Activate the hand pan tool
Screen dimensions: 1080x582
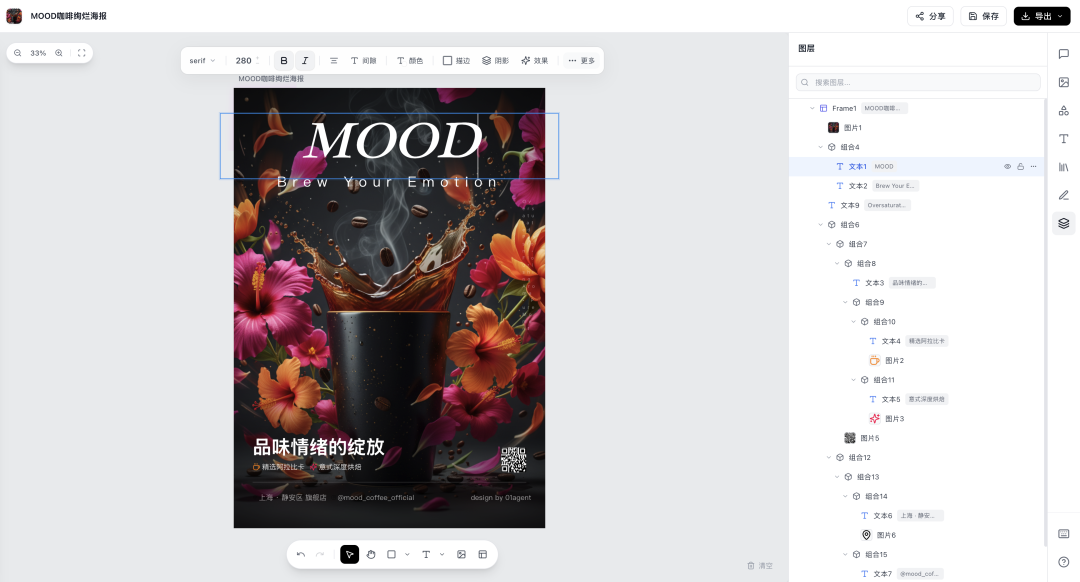pyautogui.click(x=371, y=554)
